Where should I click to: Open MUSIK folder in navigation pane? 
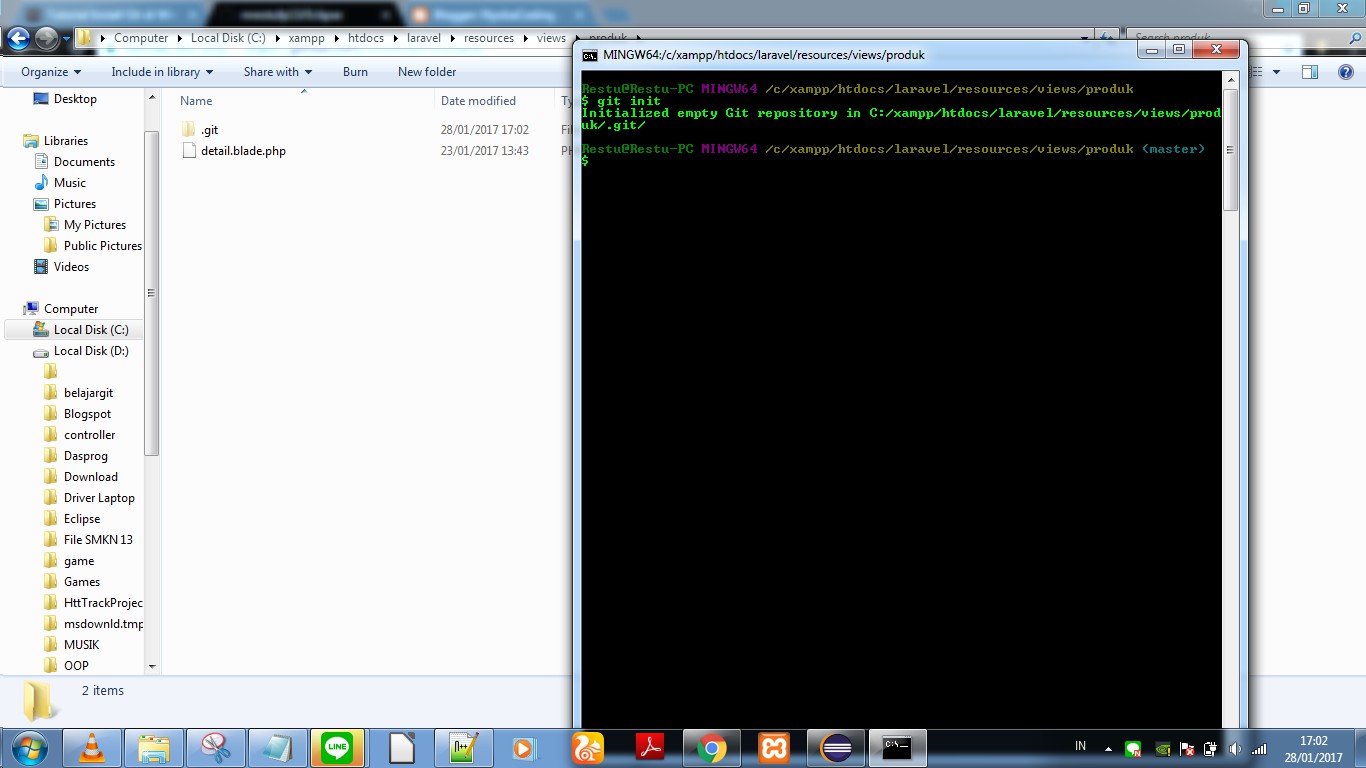coord(81,645)
